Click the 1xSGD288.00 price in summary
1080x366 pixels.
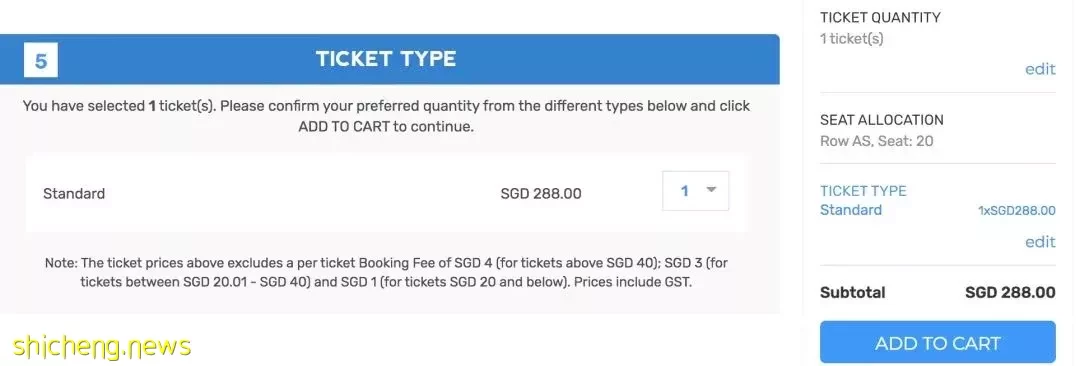tap(1017, 211)
